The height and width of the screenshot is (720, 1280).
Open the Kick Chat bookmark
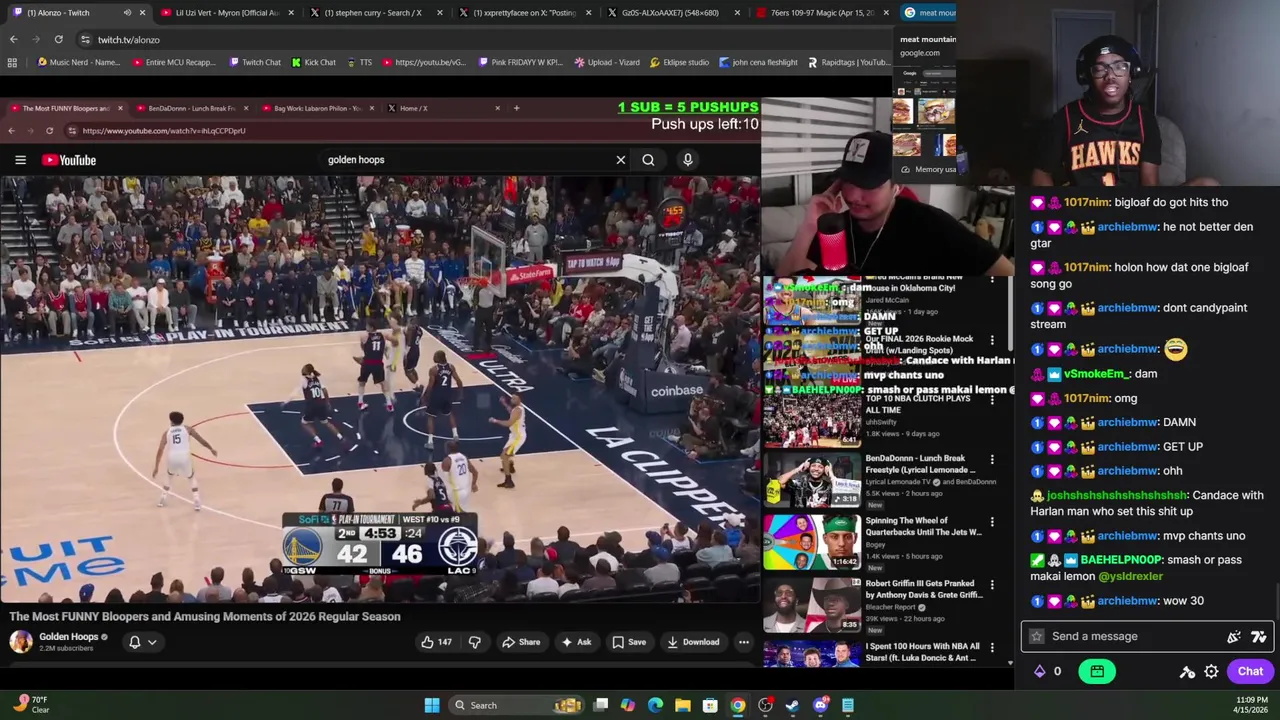click(x=314, y=62)
